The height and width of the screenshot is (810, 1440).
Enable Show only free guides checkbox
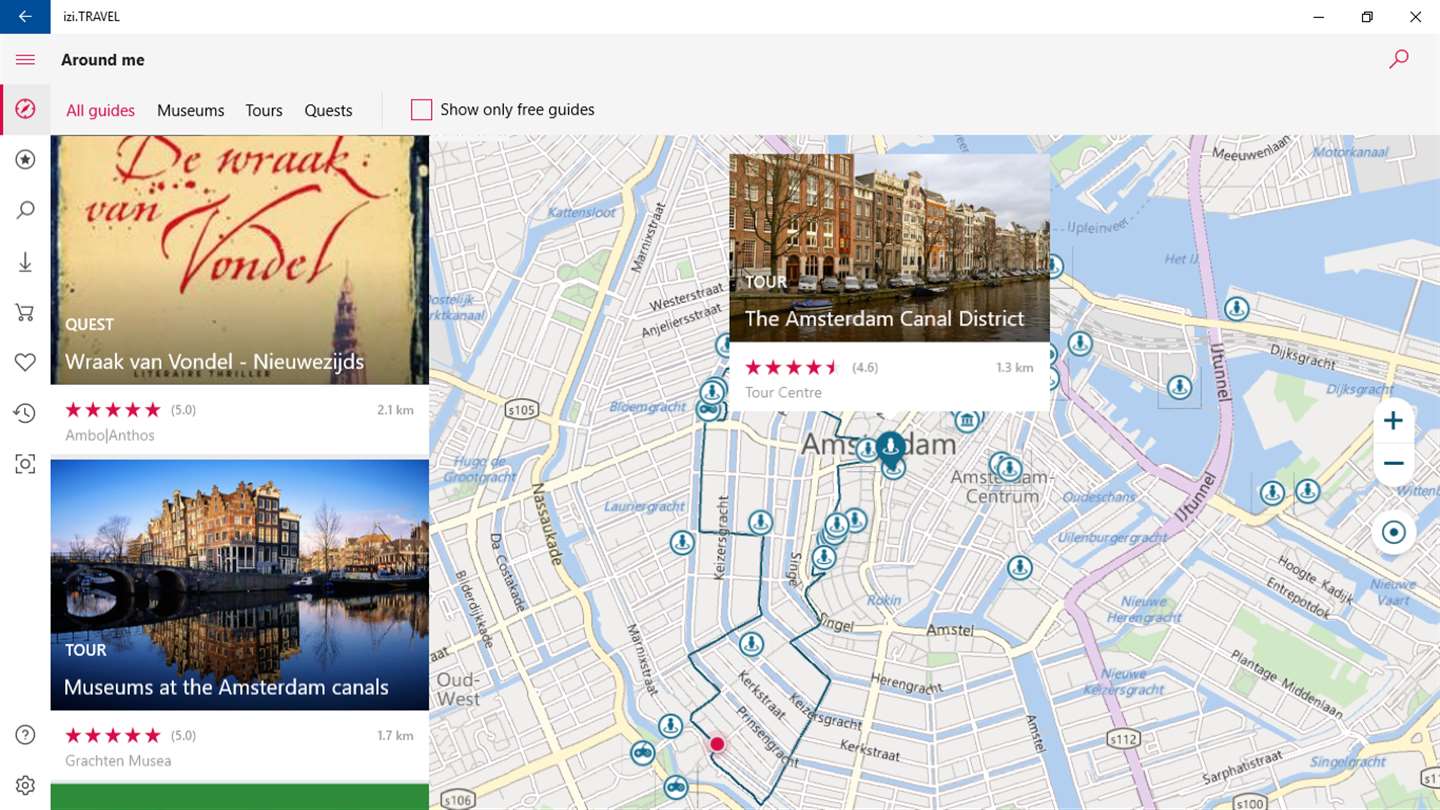(x=421, y=110)
